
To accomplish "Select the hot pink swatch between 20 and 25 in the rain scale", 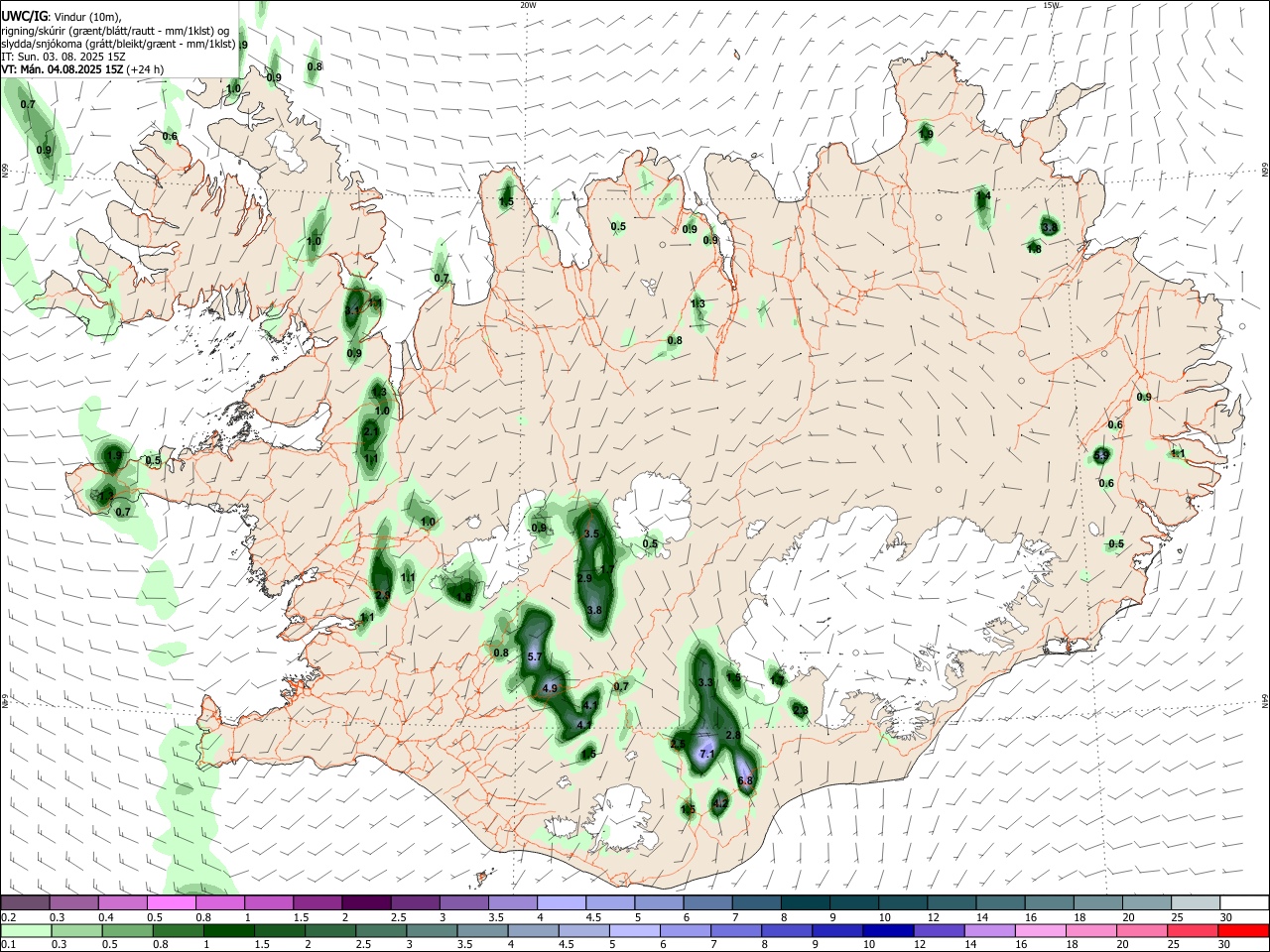I will (x=1142, y=930).
